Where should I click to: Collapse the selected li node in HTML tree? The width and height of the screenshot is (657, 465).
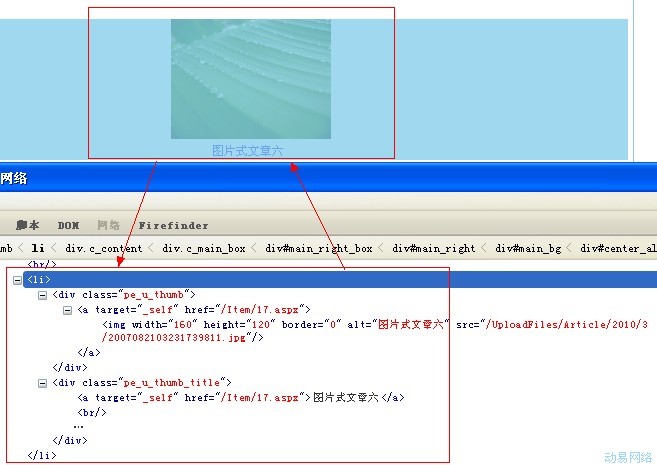pos(17,280)
